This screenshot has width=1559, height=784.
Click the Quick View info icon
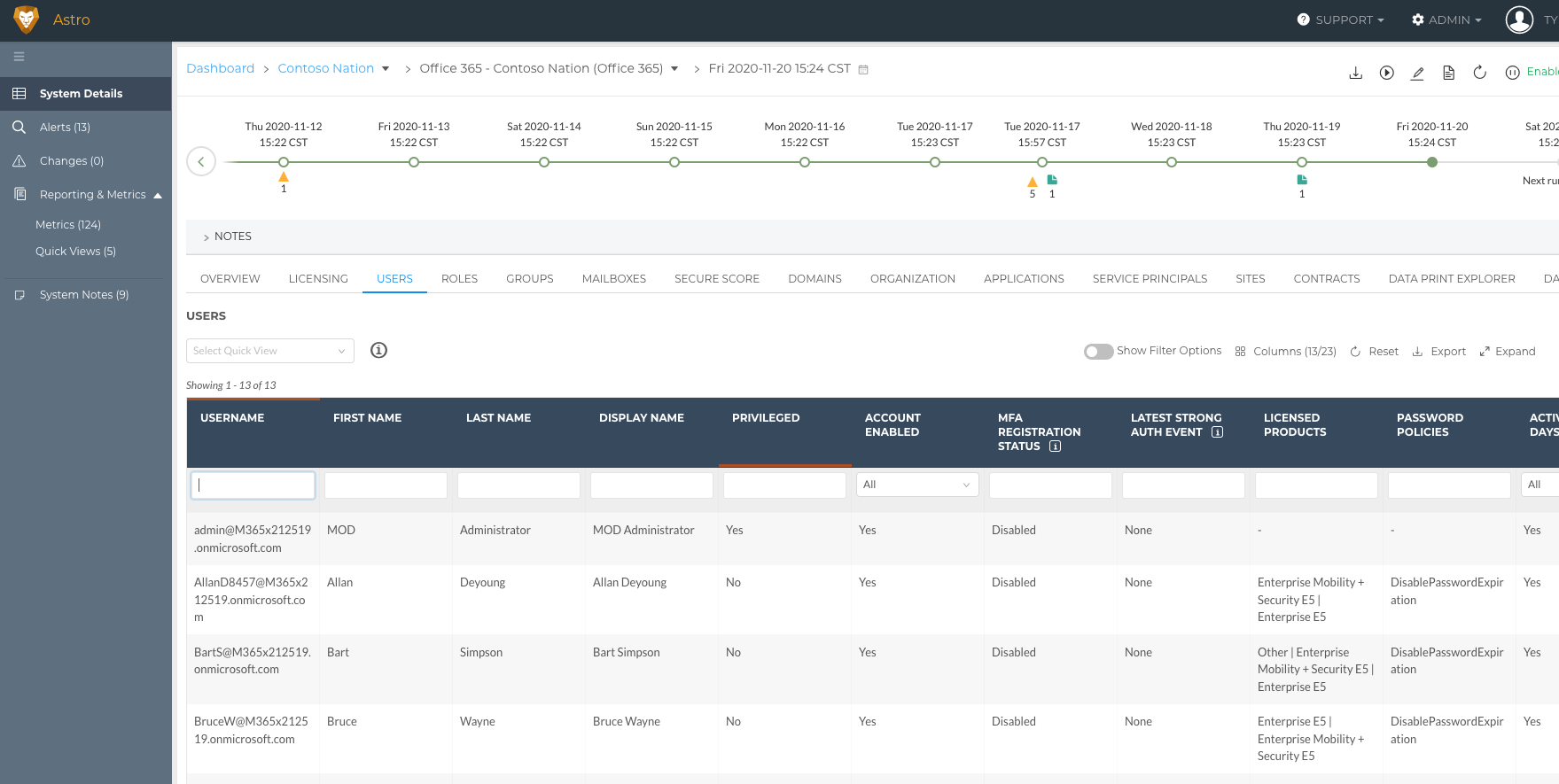point(378,350)
